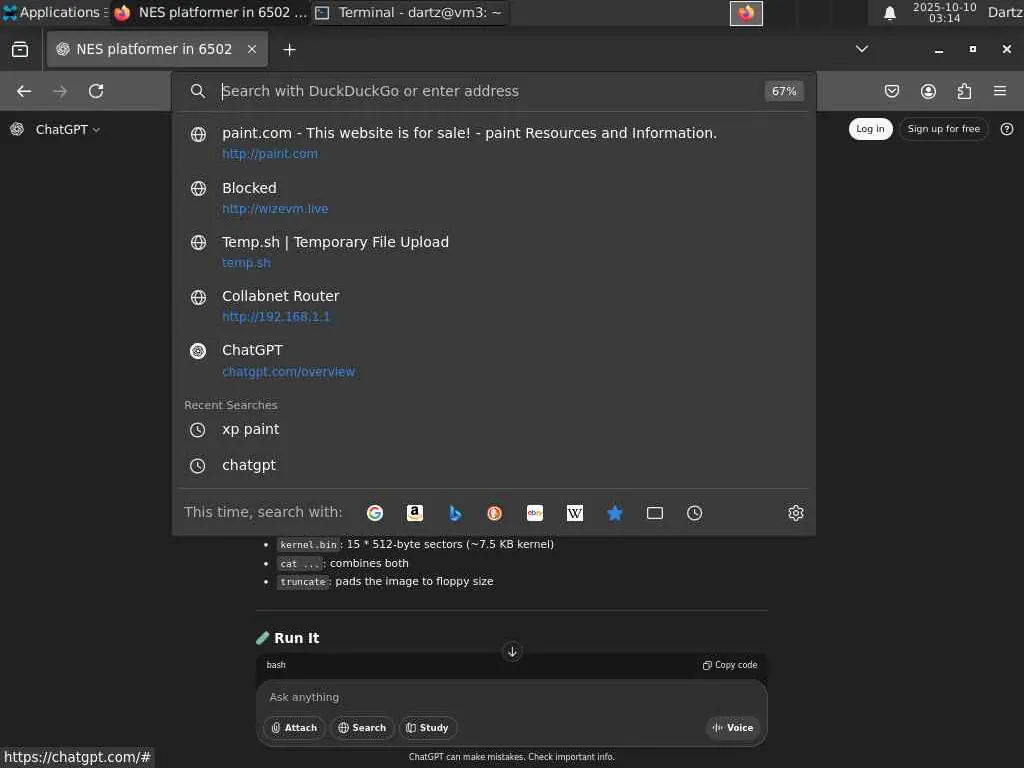This screenshot has height=768, width=1024.
Task: Click the Log in button
Action: [x=871, y=129]
